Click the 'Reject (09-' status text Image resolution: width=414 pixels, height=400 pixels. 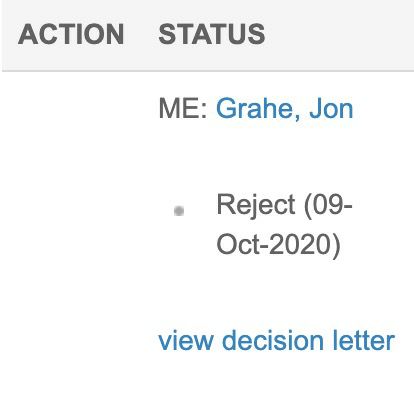click(284, 204)
